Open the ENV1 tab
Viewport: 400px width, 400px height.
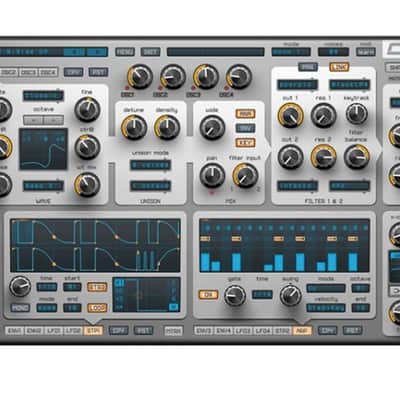[15, 331]
